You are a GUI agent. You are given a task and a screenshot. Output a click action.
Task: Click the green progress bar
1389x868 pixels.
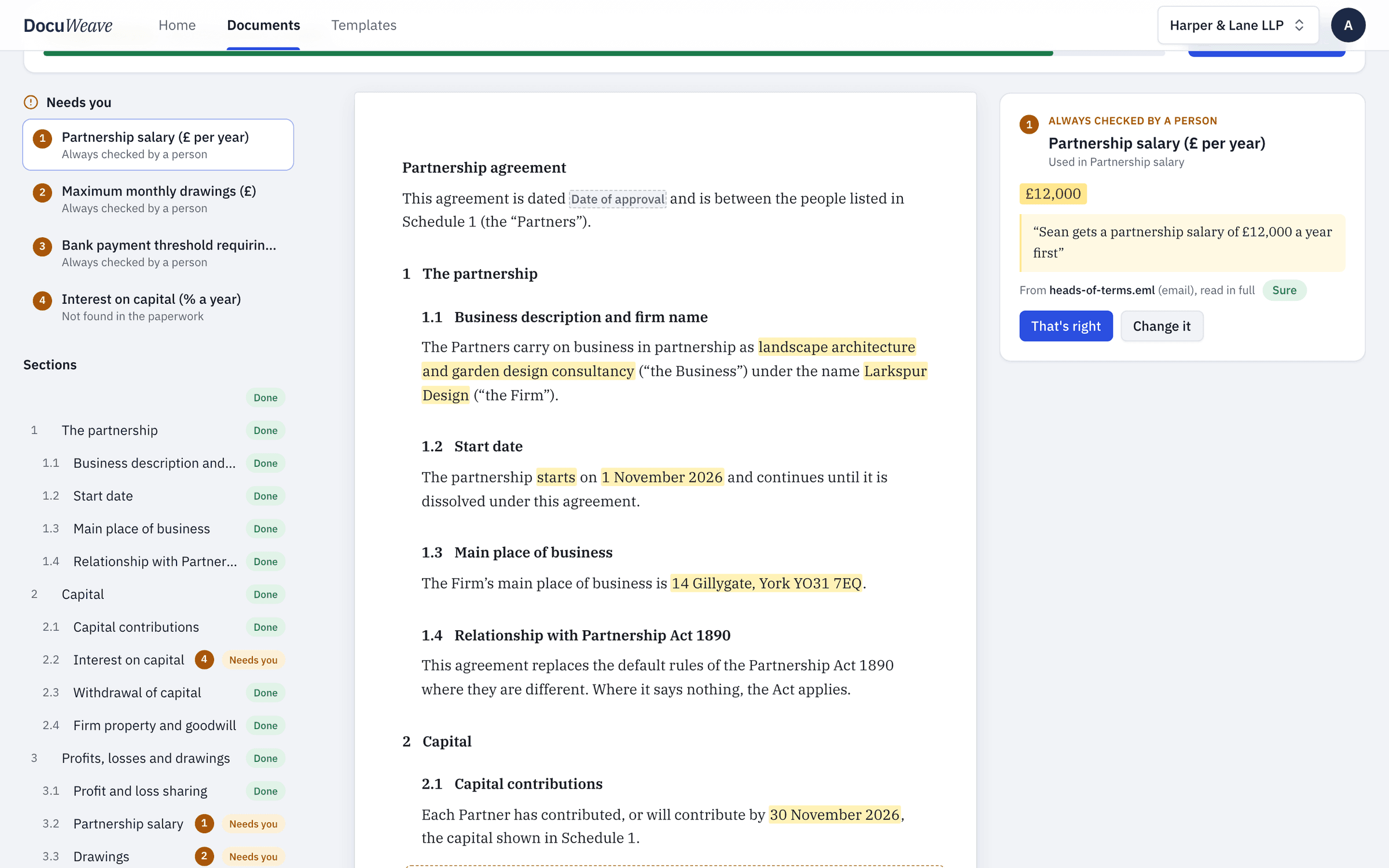pos(548,53)
